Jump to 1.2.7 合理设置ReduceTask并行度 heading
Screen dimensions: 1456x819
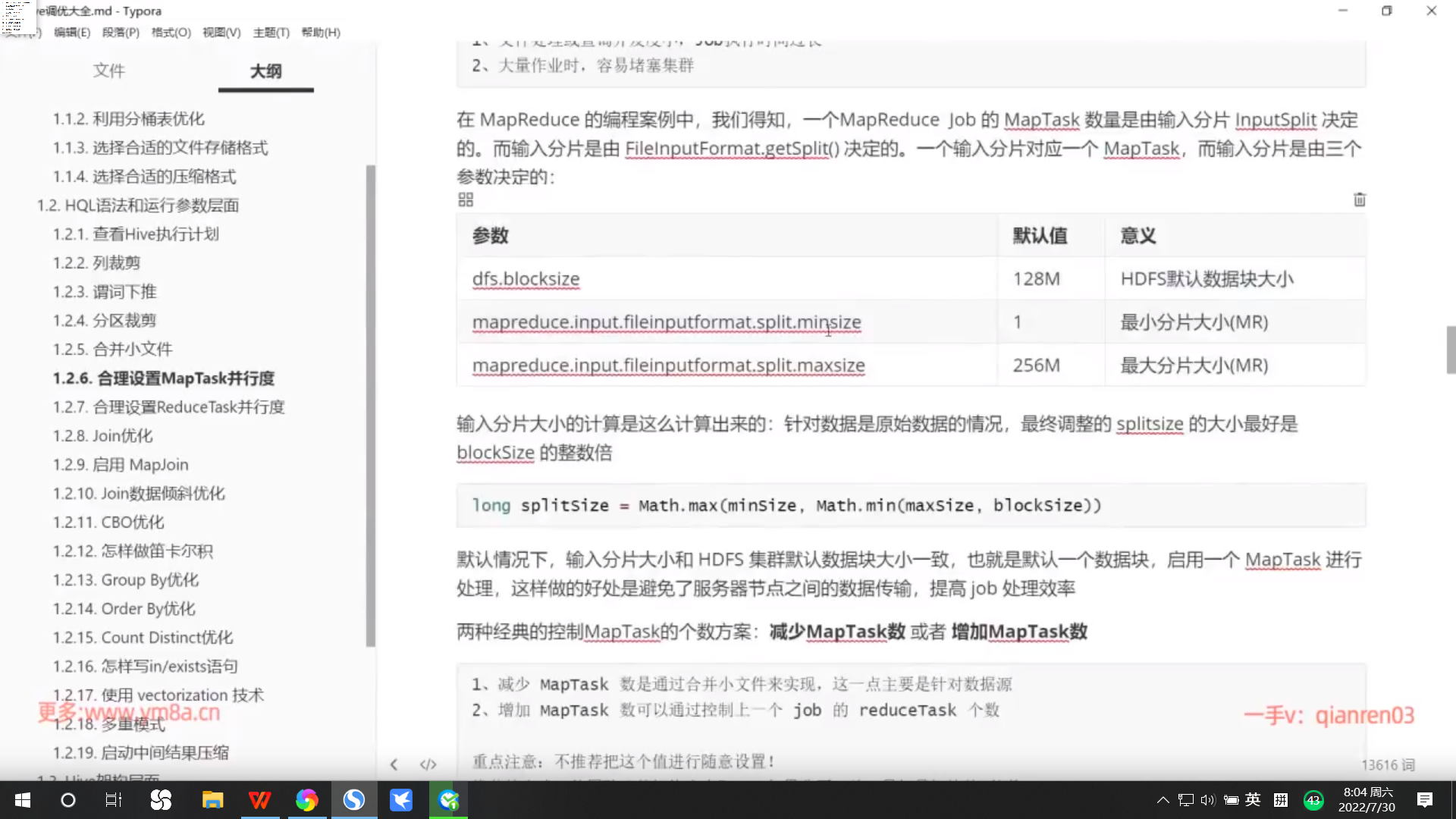pyautogui.click(x=168, y=407)
